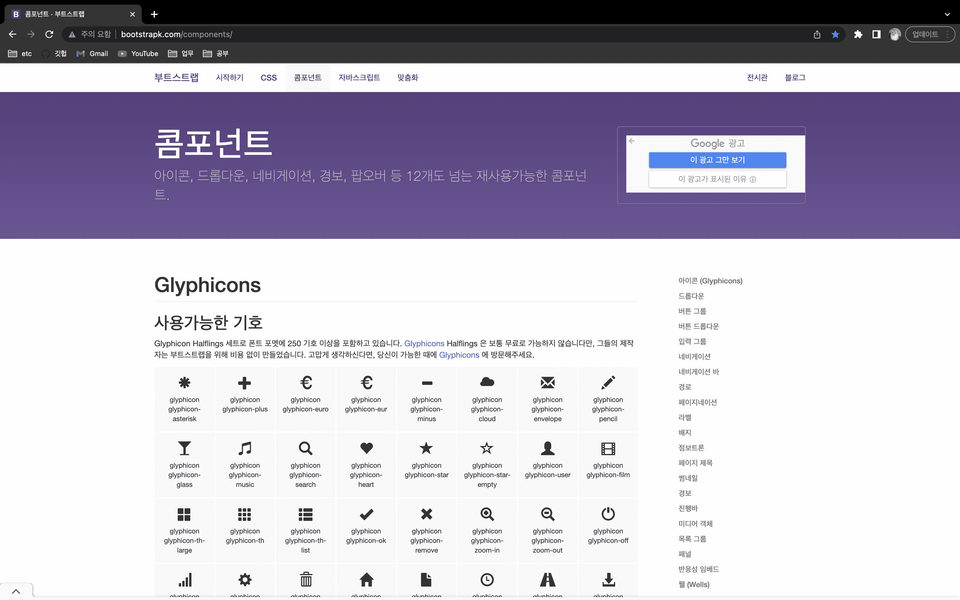Reload the page with refresh button
This screenshot has width=960, height=600.
[49, 34]
